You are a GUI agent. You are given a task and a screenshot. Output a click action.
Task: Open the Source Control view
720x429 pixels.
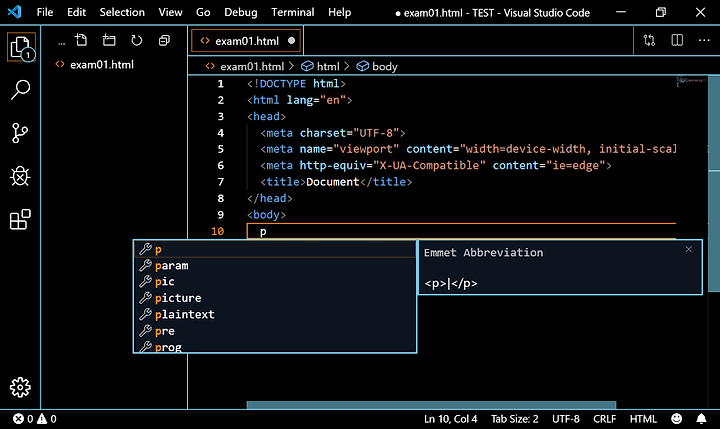[20, 133]
